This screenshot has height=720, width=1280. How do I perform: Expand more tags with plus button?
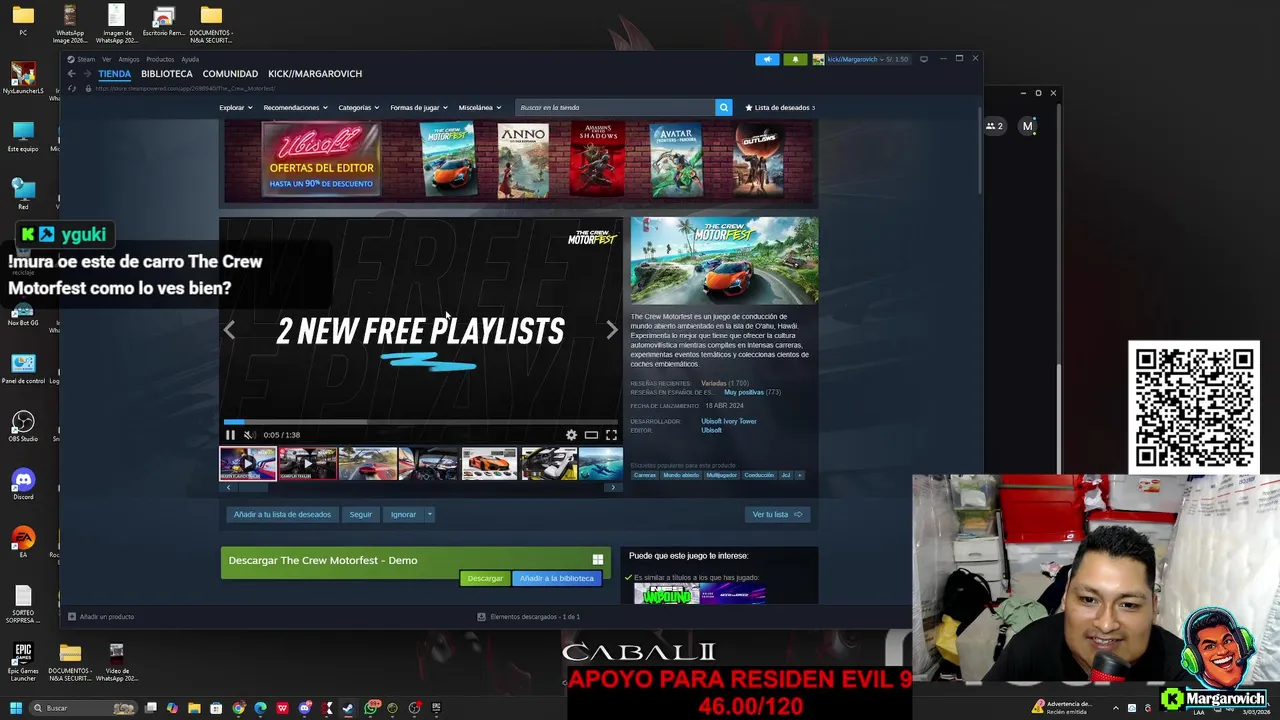click(x=799, y=475)
